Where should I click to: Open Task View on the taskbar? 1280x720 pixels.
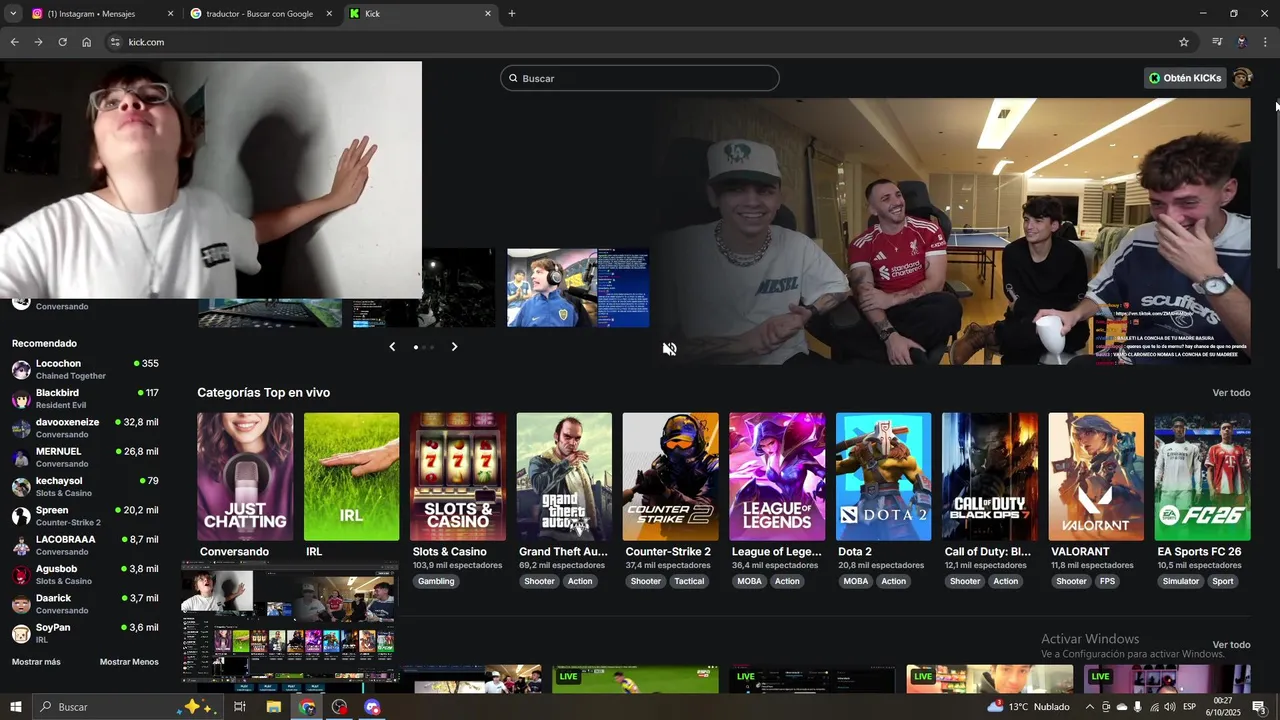(x=240, y=707)
